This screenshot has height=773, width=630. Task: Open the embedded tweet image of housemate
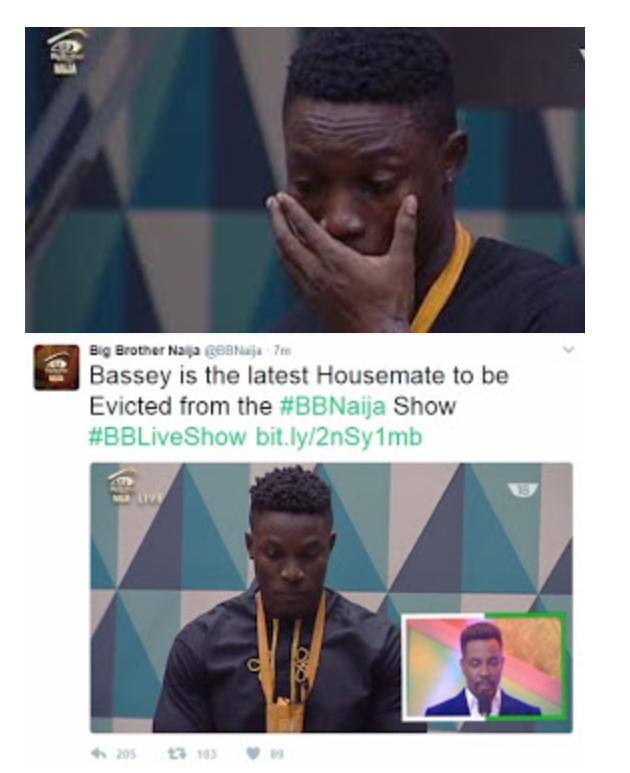(331, 598)
